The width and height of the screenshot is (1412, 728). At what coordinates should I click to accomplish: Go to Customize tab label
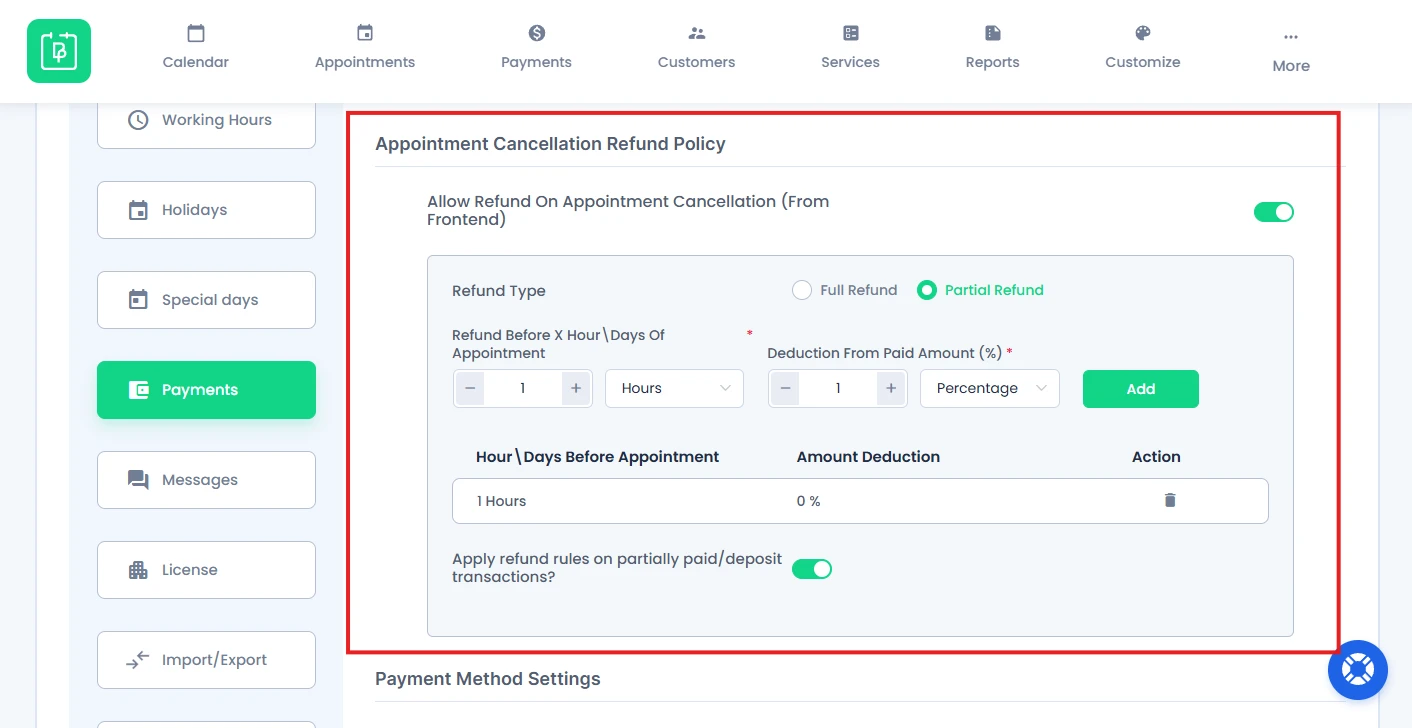pos(1143,62)
